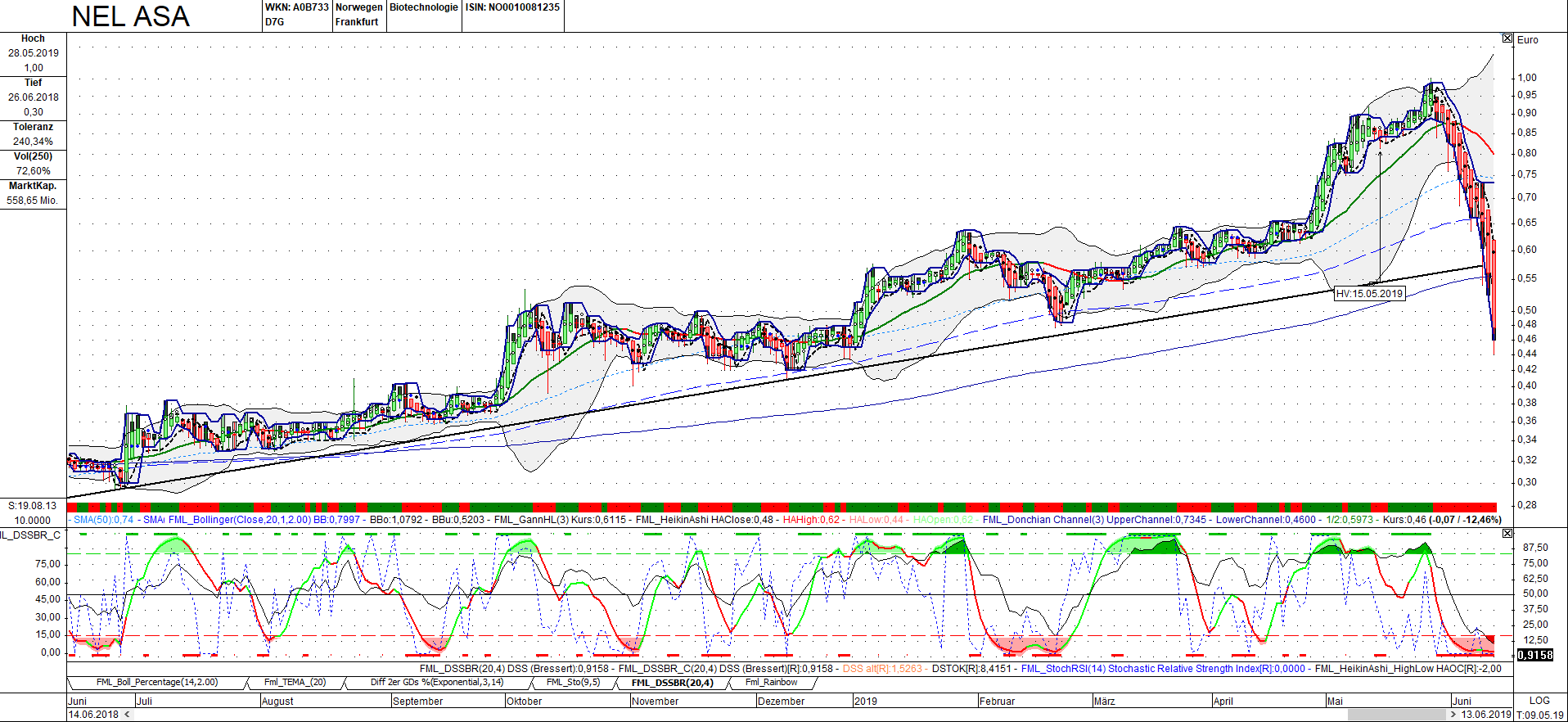This screenshot has width=1568, height=722.
Task: Click the FML_HeikinAshi HAClose:0,48 legend entry
Action: (x=705, y=520)
